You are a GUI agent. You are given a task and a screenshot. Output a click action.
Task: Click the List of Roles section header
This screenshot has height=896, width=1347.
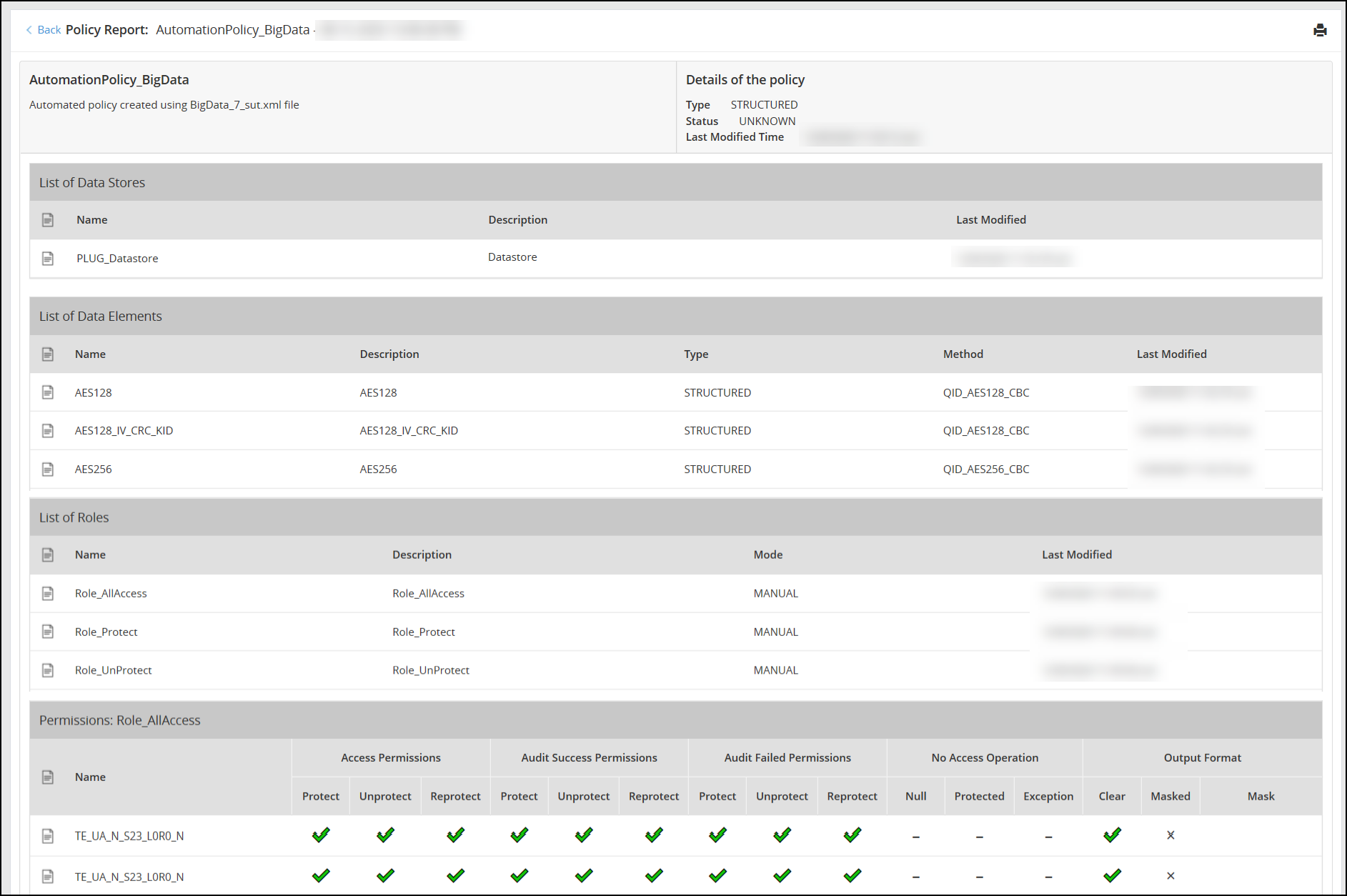[x=74, y=518]
